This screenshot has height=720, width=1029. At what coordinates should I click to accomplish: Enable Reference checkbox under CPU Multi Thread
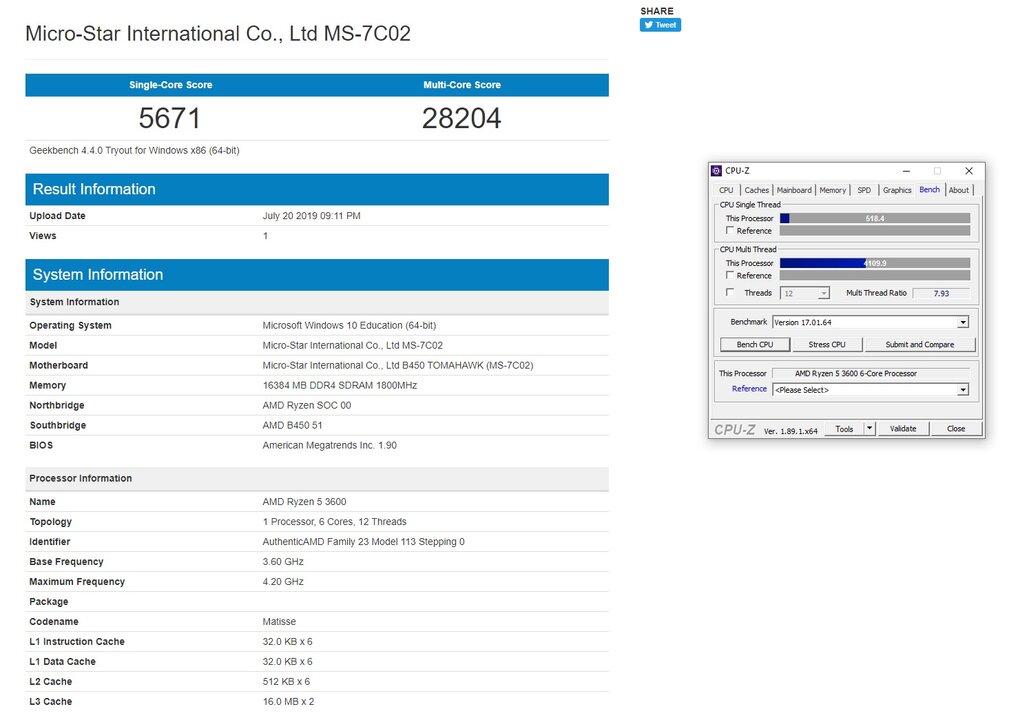click(730, 276)
